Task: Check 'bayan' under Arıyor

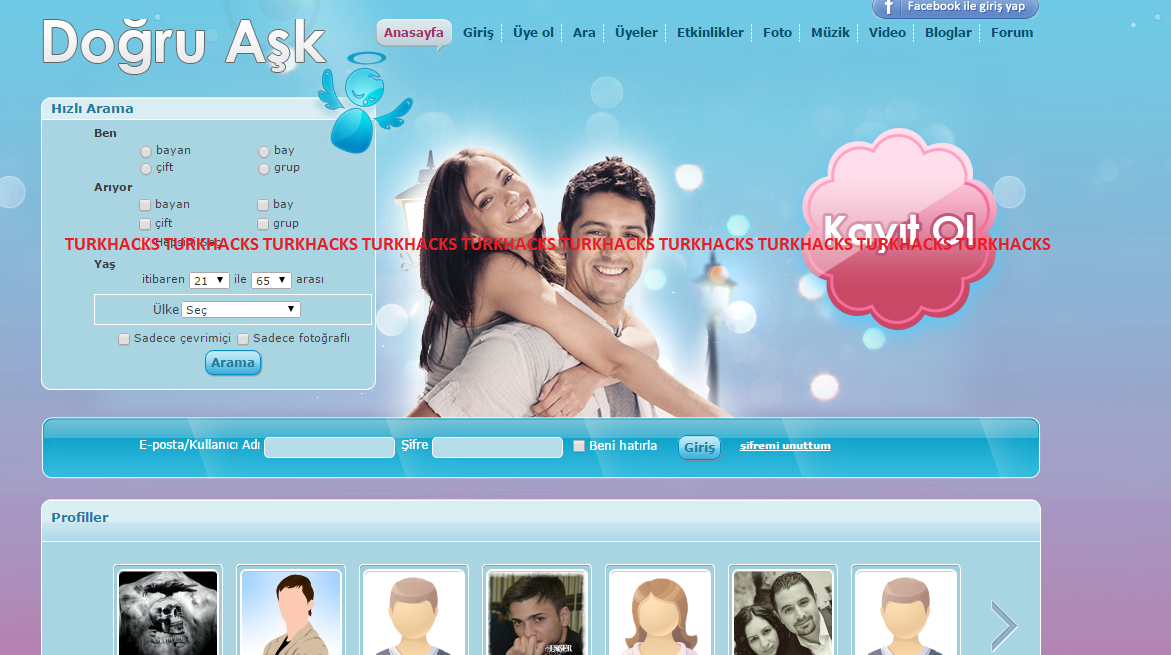Action: coord(145,205)
